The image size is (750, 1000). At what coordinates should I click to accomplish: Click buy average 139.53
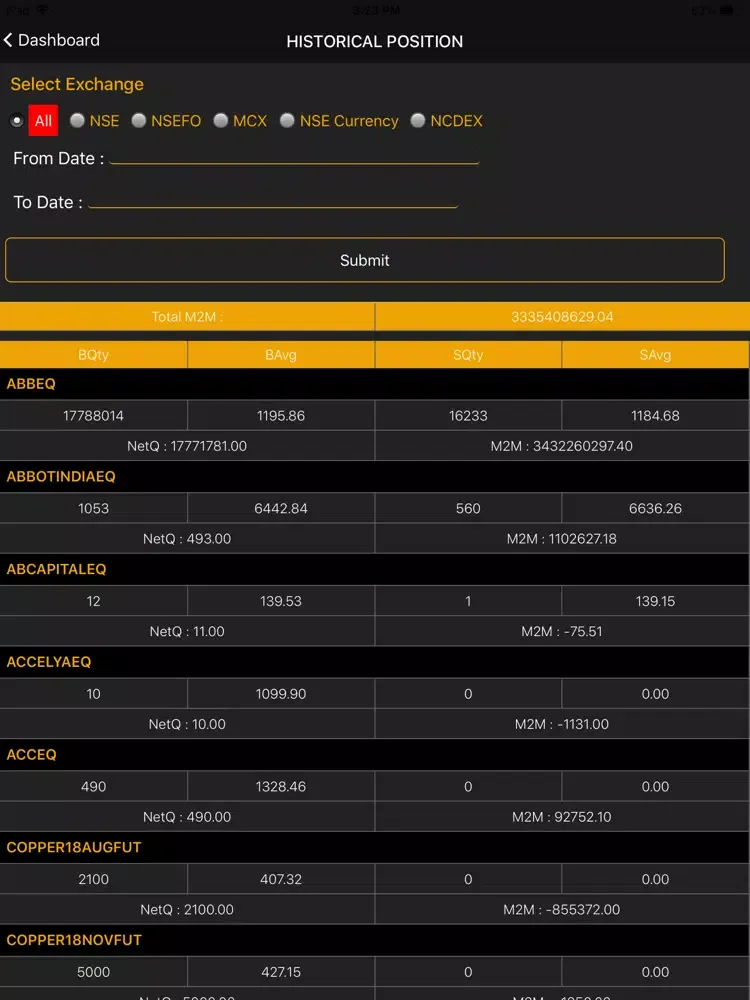(281, 601)
